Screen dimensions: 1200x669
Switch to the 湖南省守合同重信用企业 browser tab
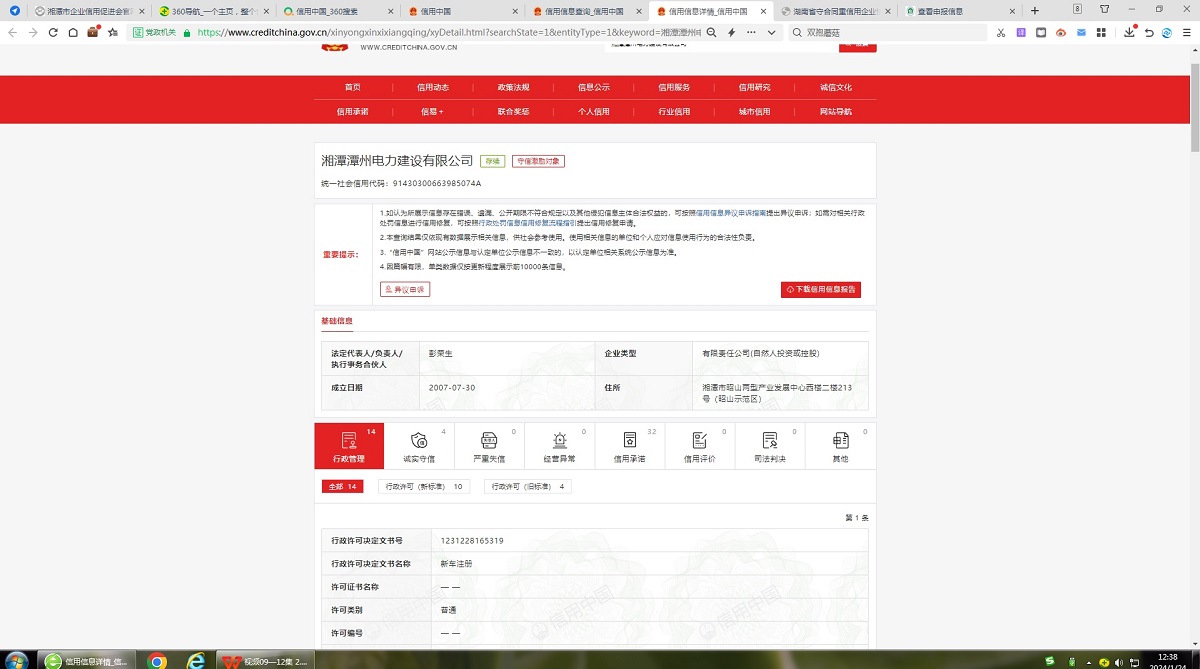pos(836,11)
